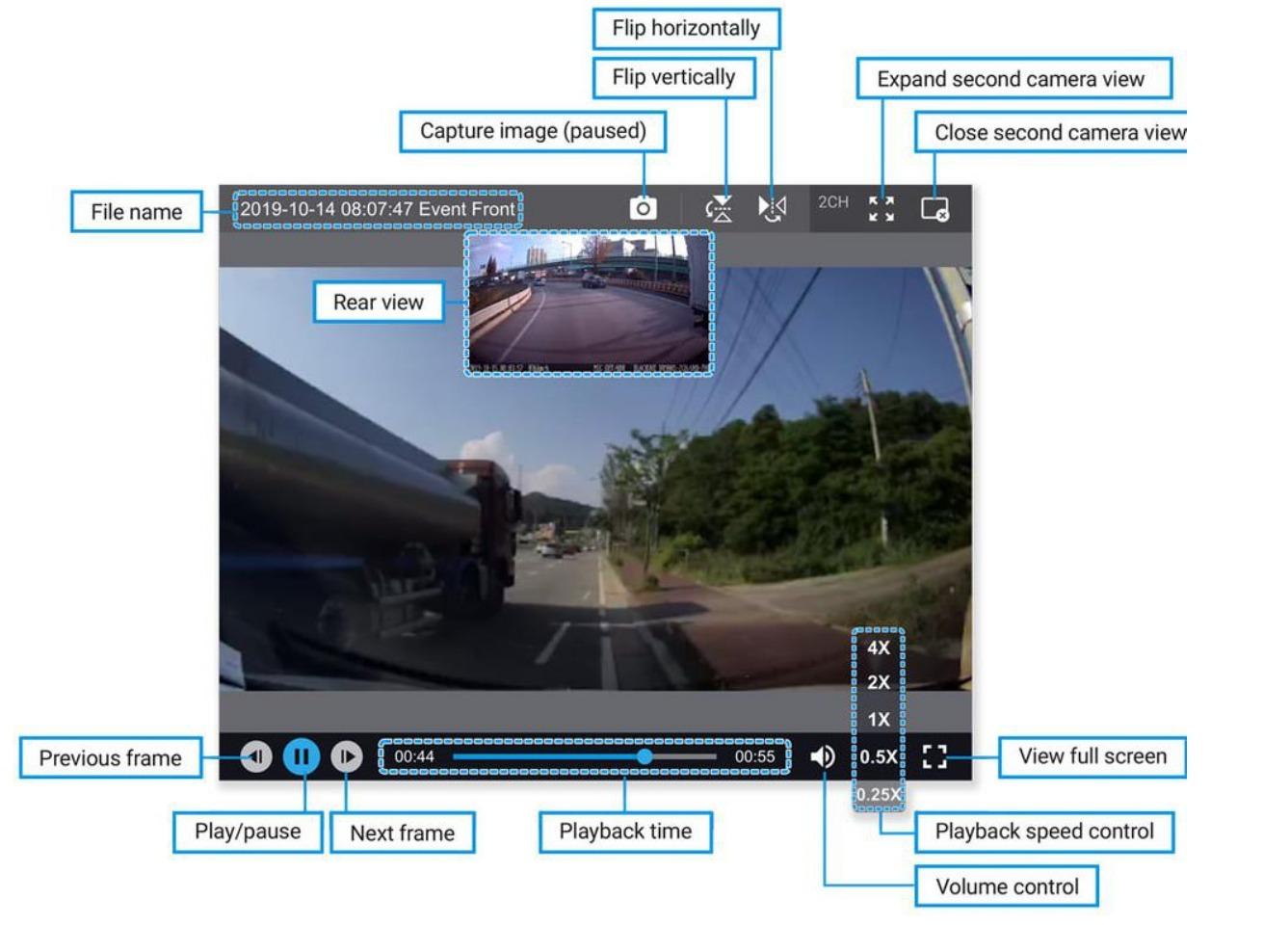Step back to the previous frame
1263x952 pixels.
(x=256, y=756)
